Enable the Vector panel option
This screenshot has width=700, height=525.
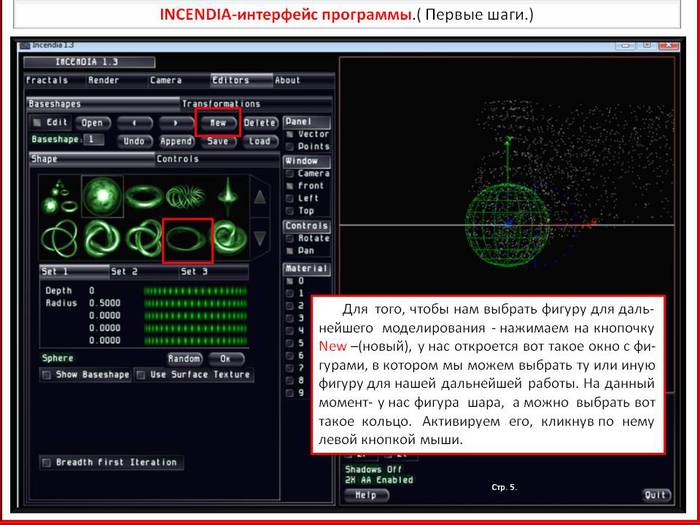(290, 134)
